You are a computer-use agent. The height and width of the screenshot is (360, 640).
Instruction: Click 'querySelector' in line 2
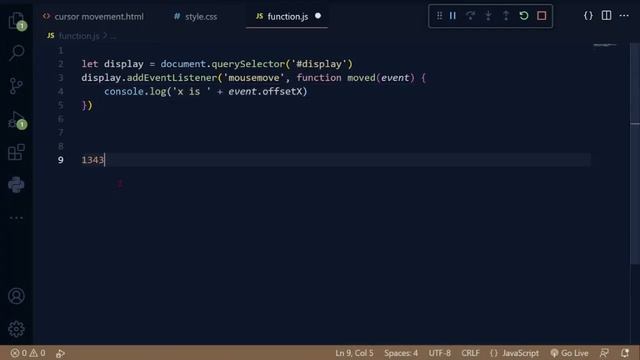[248, 64]
